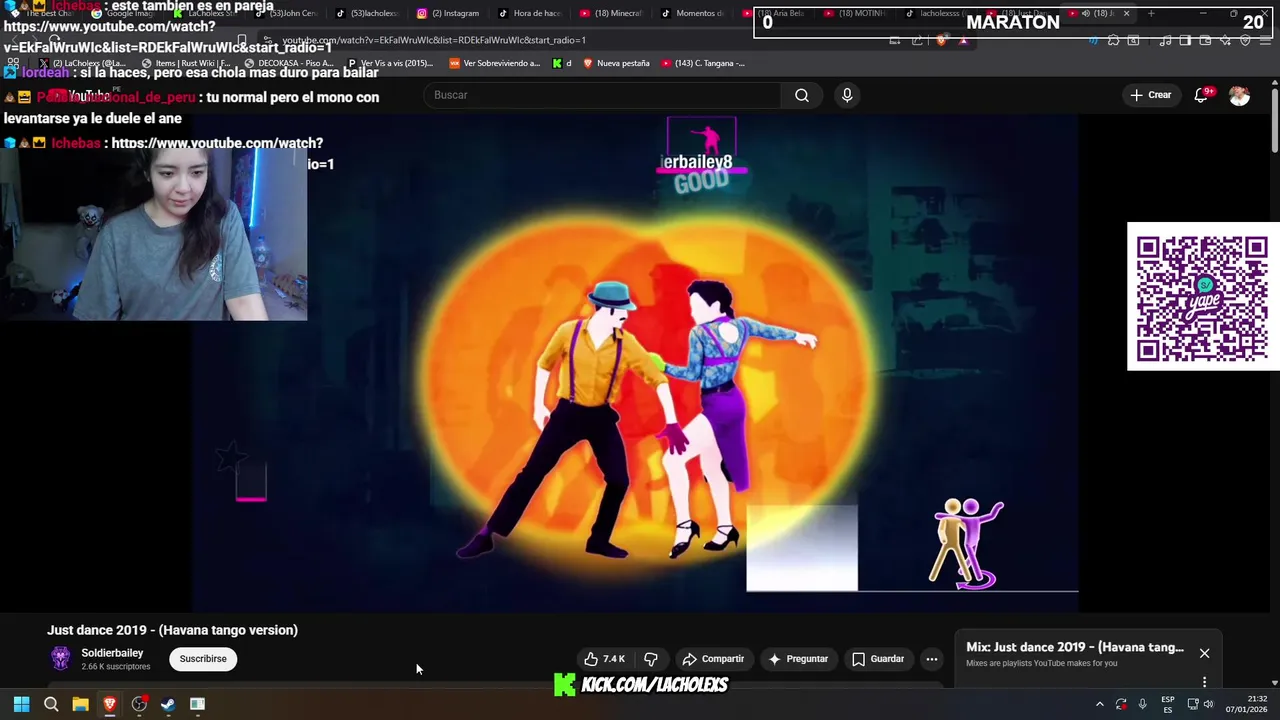Viewport: 1280px width, 720px height.
Task: Open File Explorer from taskbar
Action: point(80,704)
